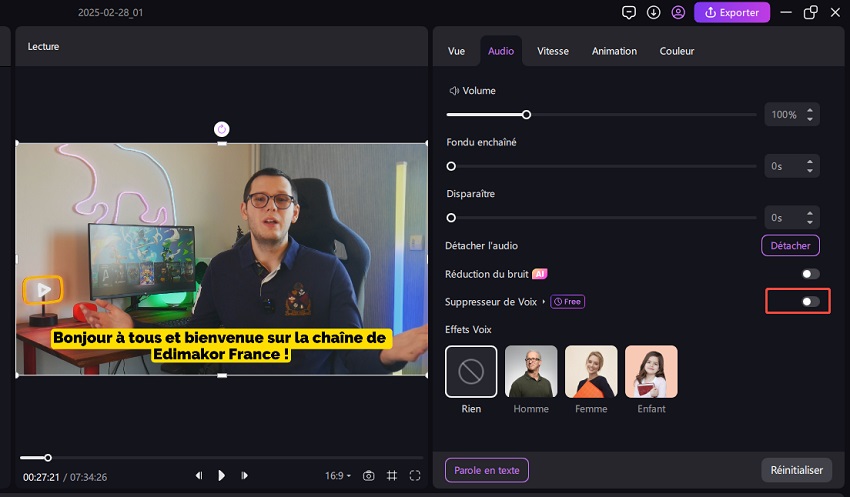This screenshot has width=850, height=497.
Task: Switch to the Vitesse tab
Action: [553, 51]
